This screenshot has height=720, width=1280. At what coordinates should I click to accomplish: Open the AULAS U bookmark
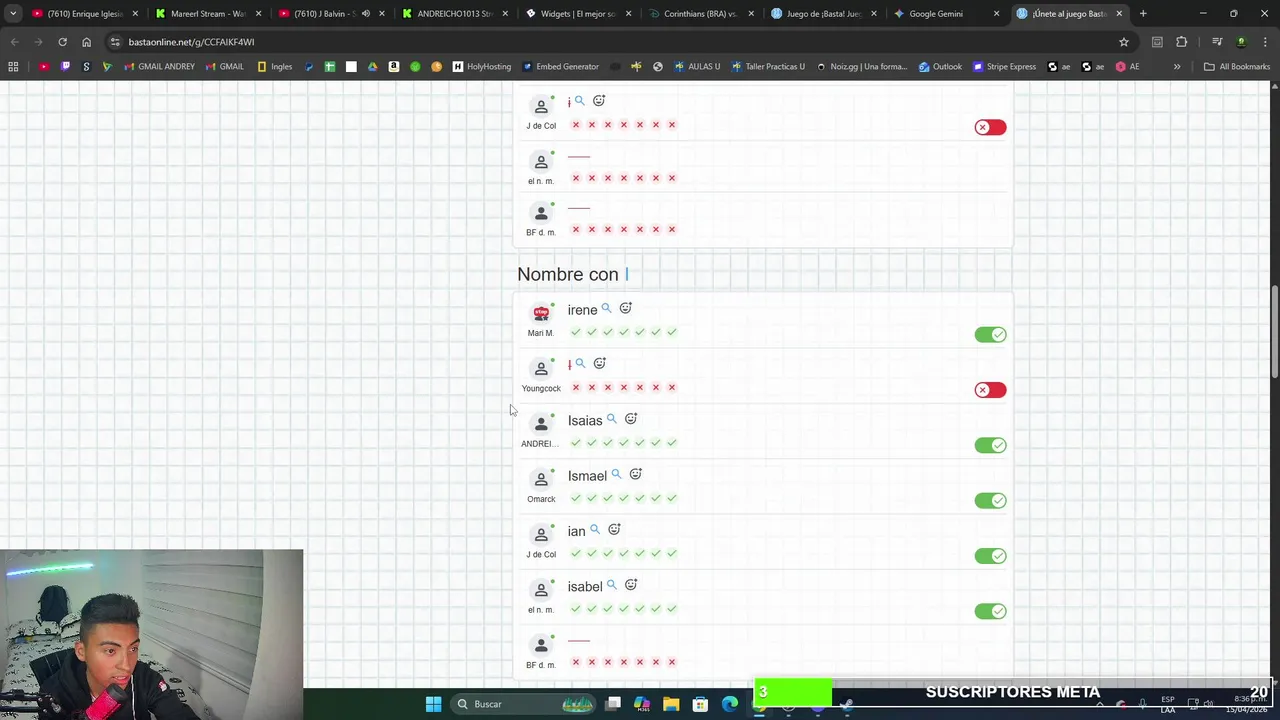[697, 67]
